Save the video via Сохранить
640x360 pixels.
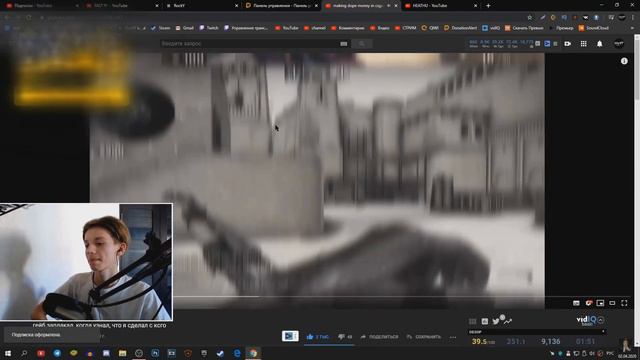424,337
